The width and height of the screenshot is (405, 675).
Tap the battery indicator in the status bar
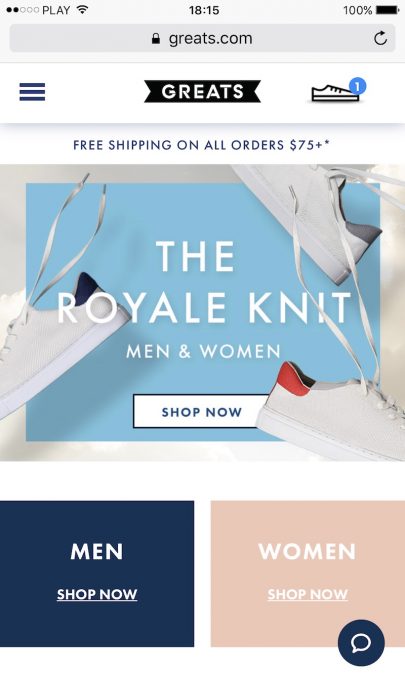point(387,9)
